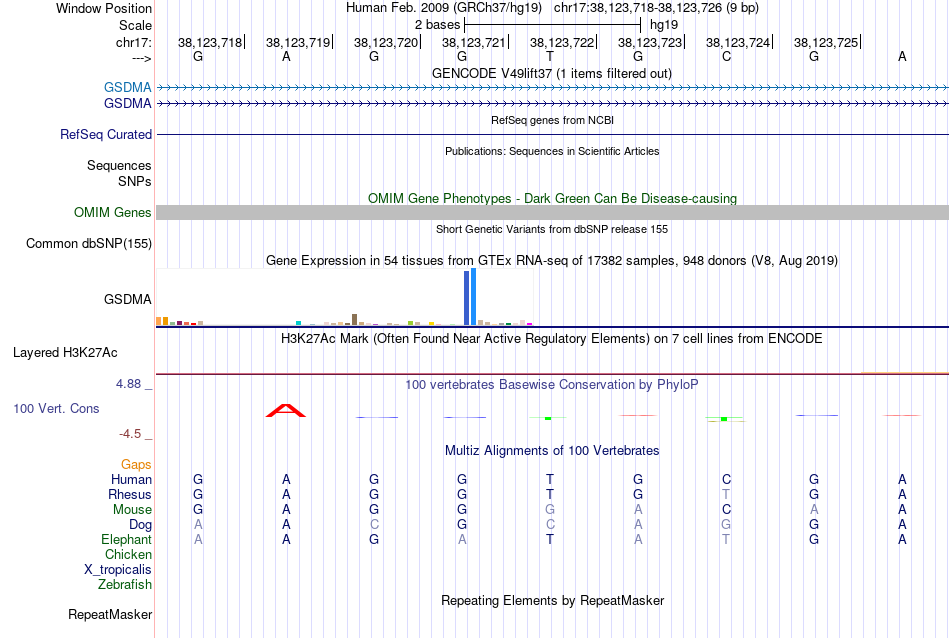Select the Human alignment row label
The height and width of the screenshot is (638, 950).
click(x=131, y=480)
